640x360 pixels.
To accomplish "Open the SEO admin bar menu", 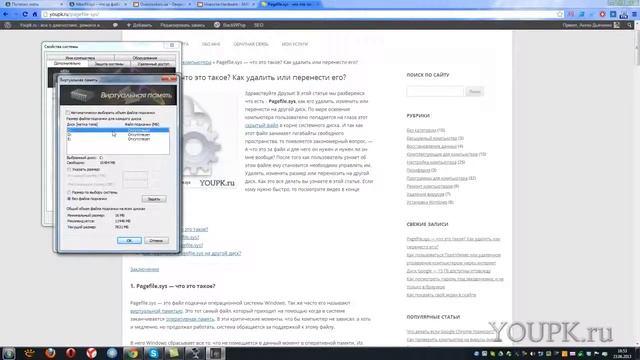I will pos(258,25).
